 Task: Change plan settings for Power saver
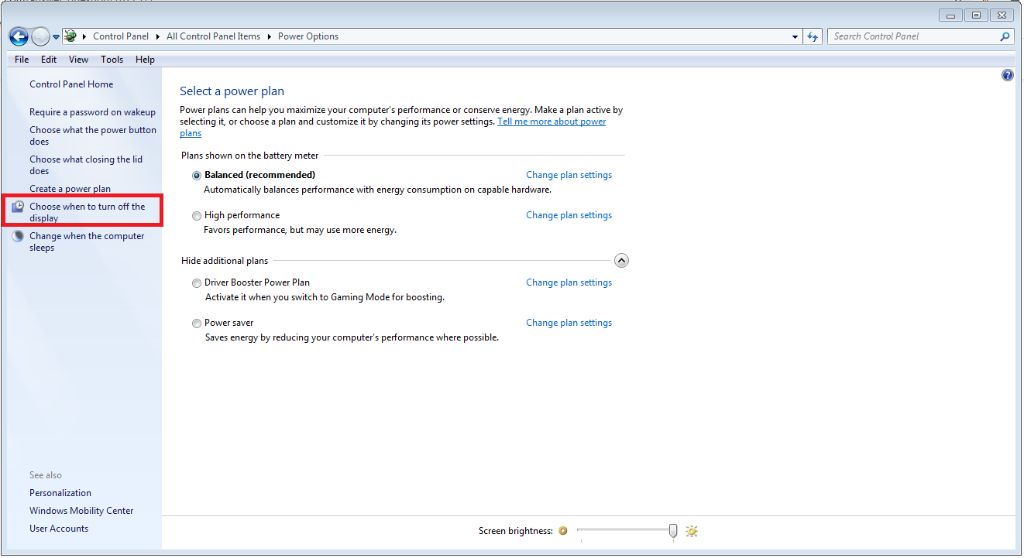tap(569, 323)
